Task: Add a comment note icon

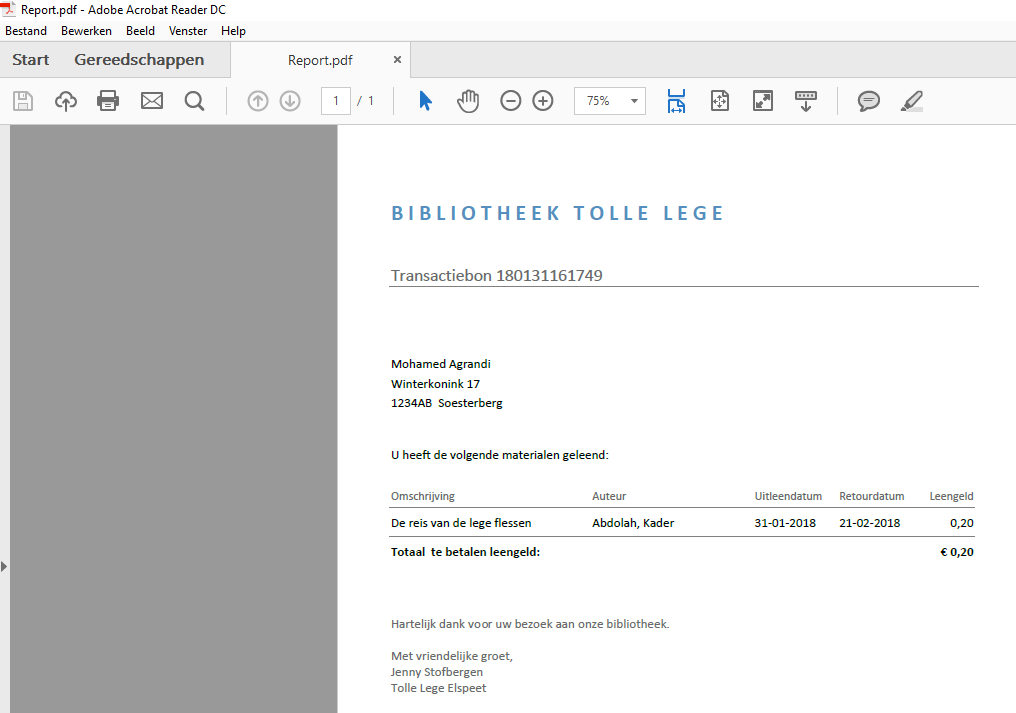Action: click(x=869, y=101)
